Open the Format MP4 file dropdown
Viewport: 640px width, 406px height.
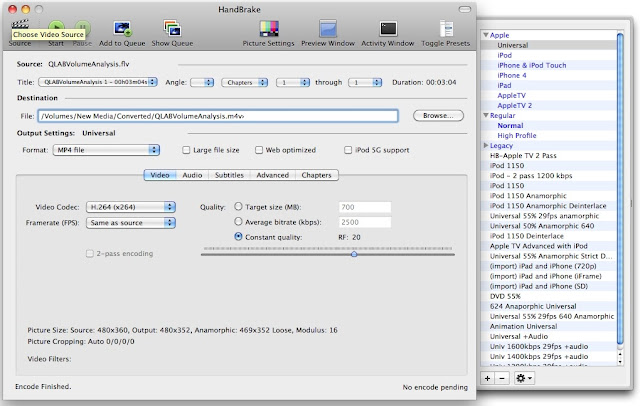[106, 150]
